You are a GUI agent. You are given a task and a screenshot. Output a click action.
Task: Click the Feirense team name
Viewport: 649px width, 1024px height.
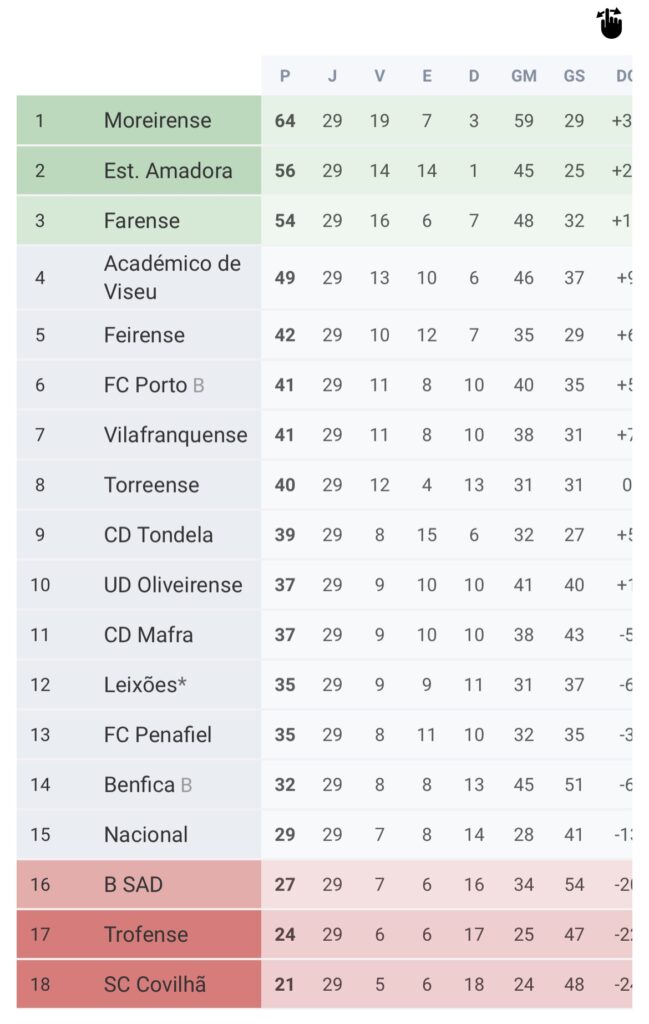144,335
